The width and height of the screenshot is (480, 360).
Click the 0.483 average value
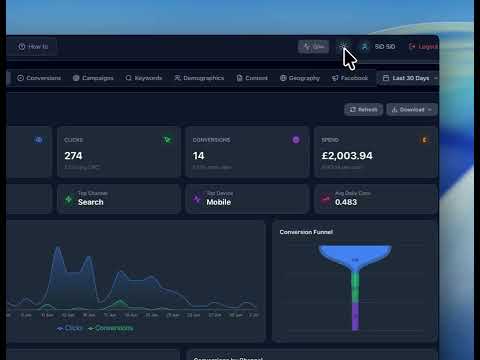(346, 202)
